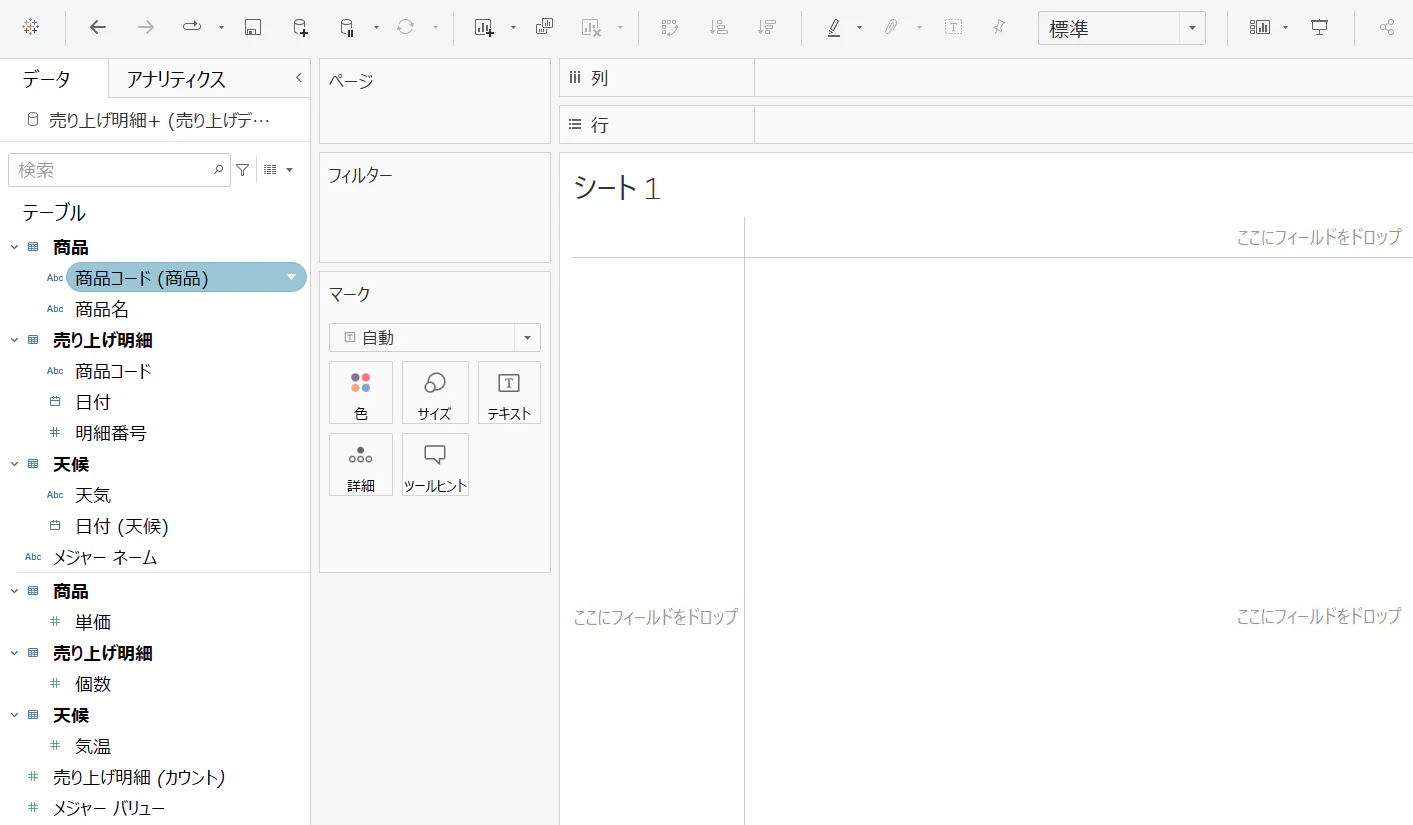Viewport: 1413px width, 825px height.
Task: Switch to the データ tab
Action: click(47, 79)
